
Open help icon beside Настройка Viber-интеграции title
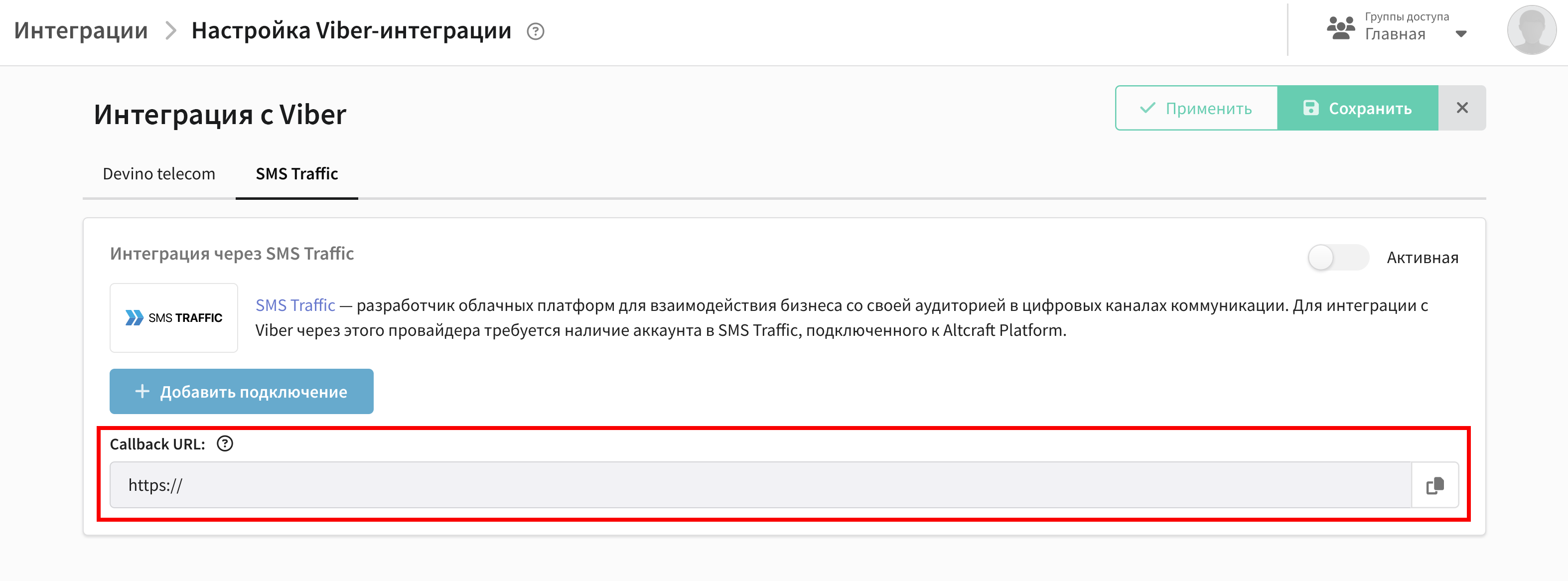point(535,31)
